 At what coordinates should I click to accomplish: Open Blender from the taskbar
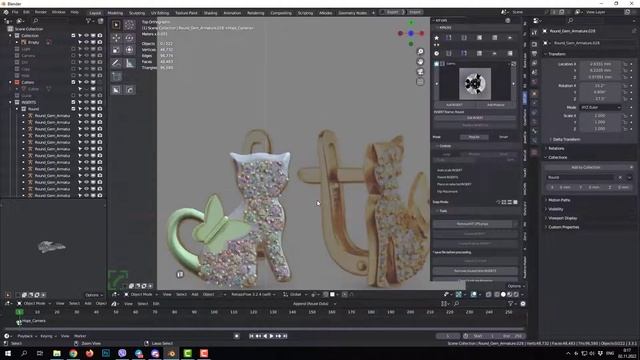coord(171,353)
